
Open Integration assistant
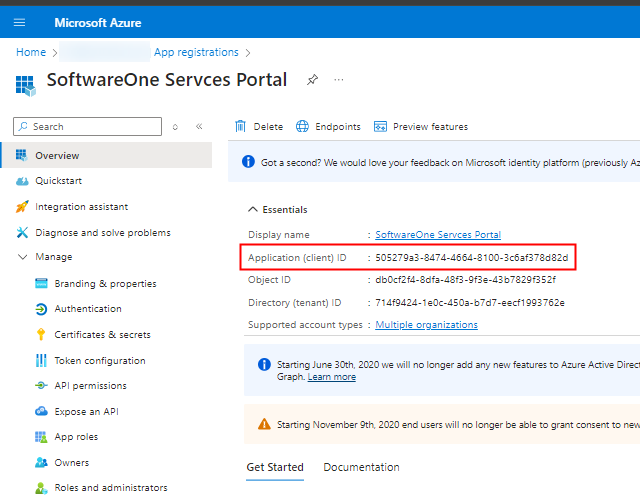[x=81, y=207]
